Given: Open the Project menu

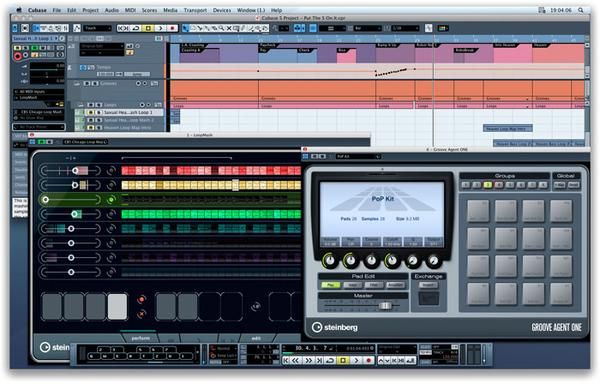Looking at the screenshot, I should (90, 10).
